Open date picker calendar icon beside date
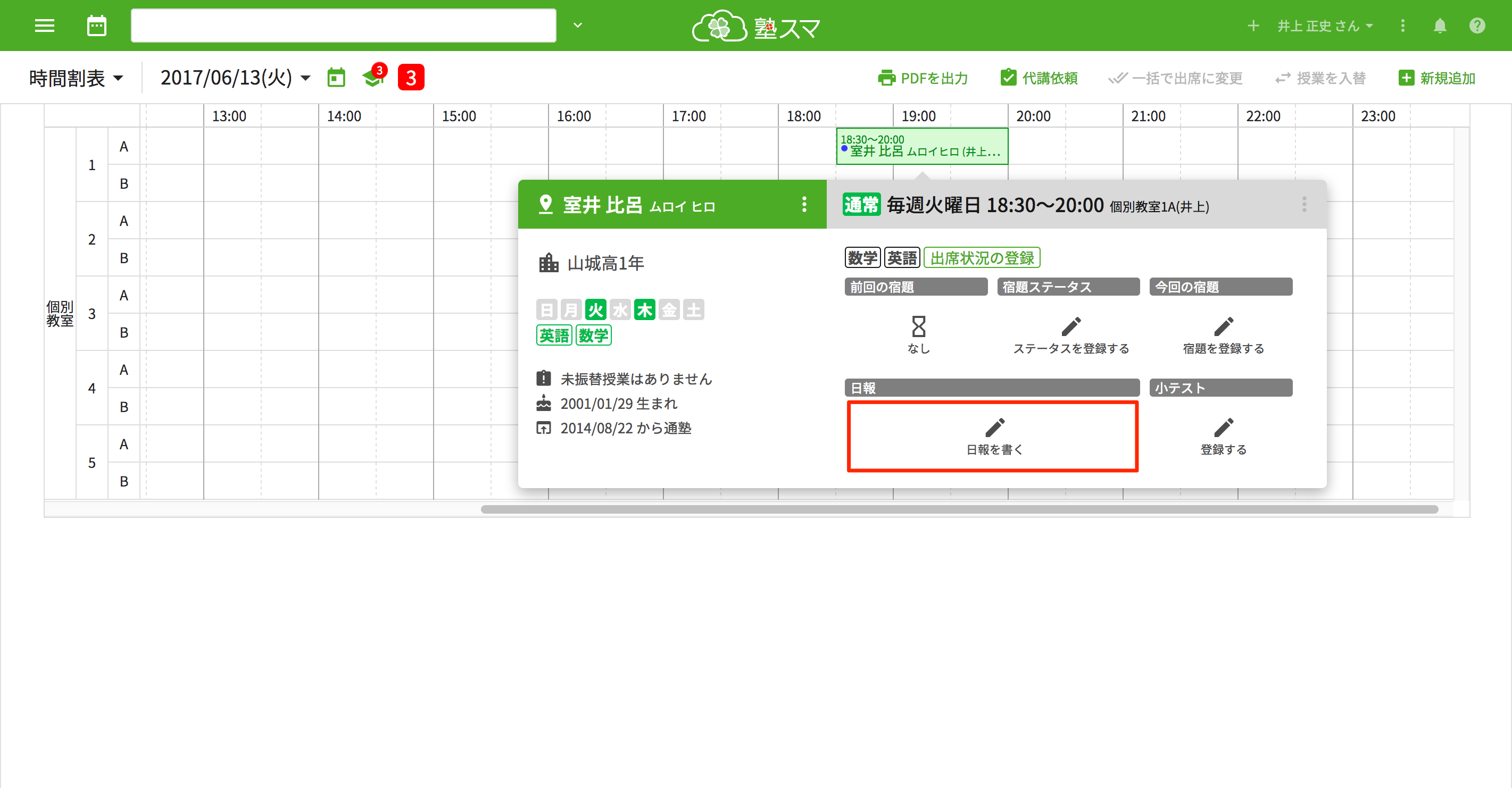 pos(336,78)
